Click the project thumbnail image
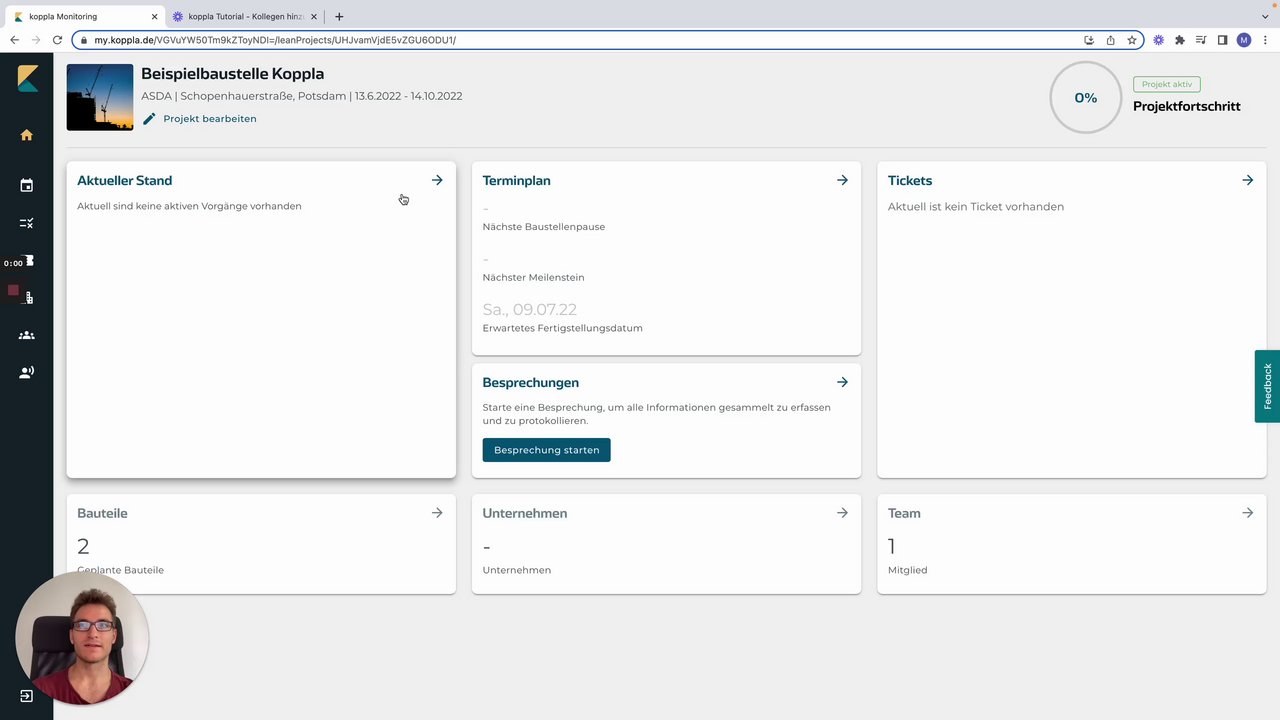 100,97
